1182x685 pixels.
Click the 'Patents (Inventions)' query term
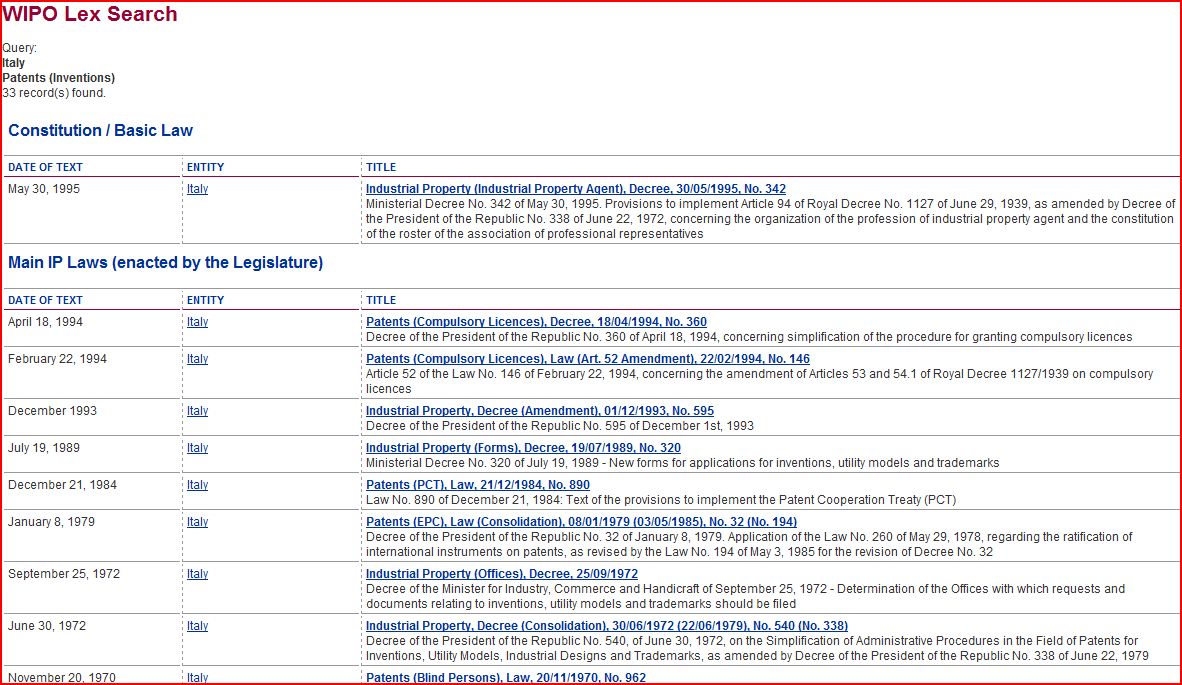(x=59, y=78)
